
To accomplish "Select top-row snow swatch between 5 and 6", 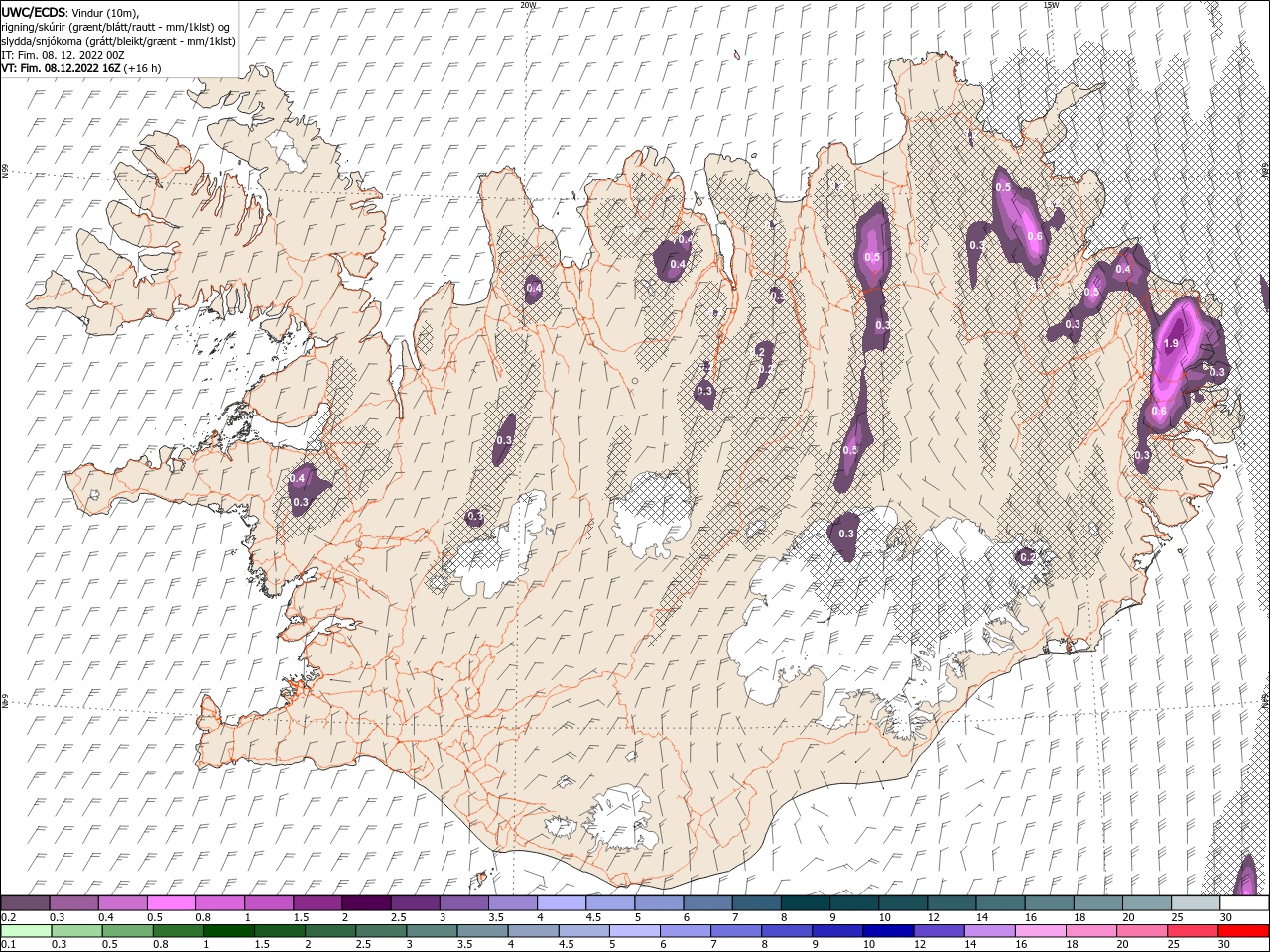I will [659, 903].
